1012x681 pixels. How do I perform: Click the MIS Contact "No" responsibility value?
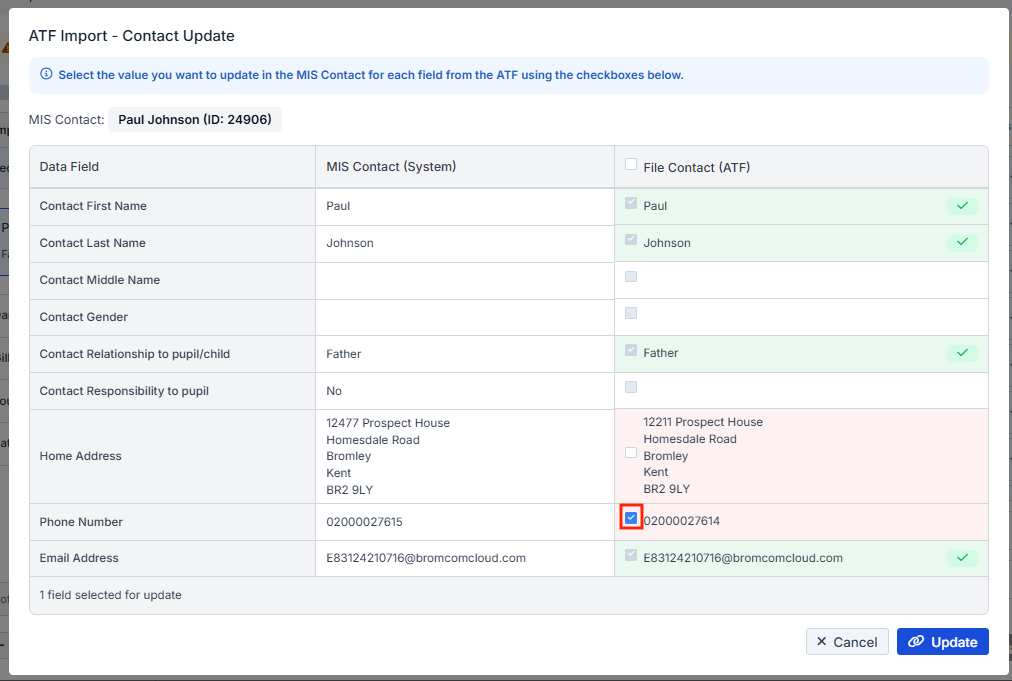click(334, 391)
